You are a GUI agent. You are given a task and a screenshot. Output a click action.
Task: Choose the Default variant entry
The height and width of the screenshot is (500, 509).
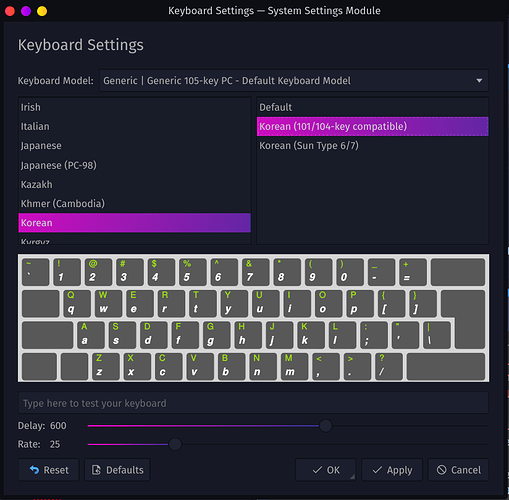372,107
